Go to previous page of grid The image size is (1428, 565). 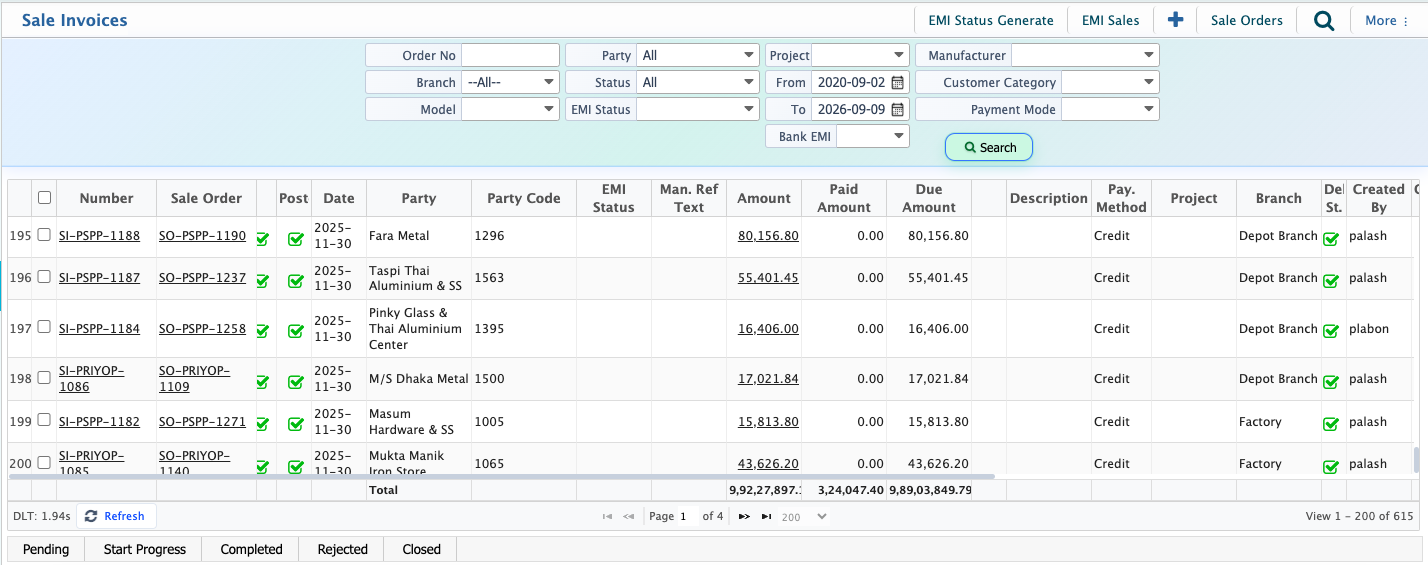tap(629, 517)
